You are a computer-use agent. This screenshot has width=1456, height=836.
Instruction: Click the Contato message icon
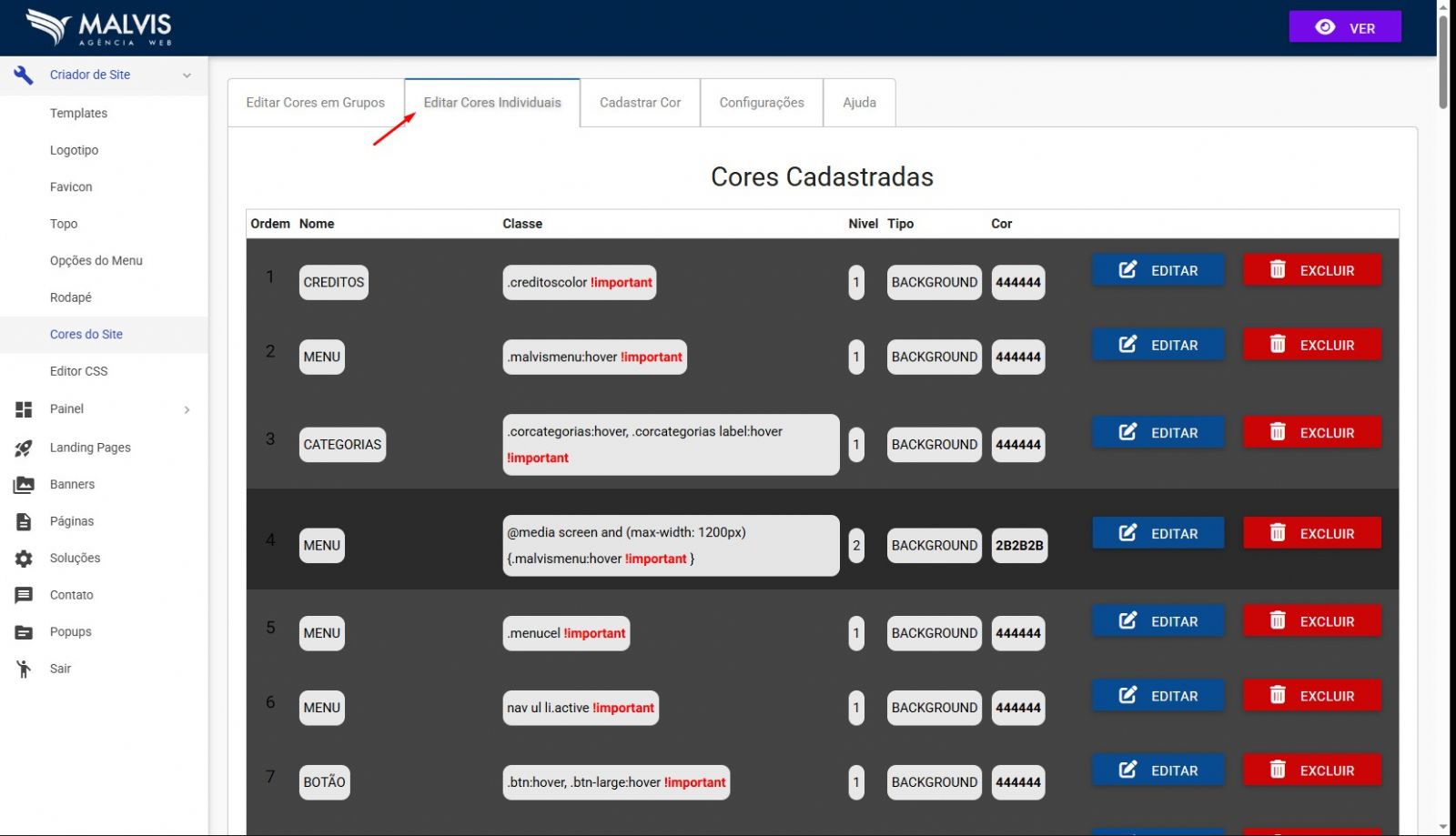24,595
